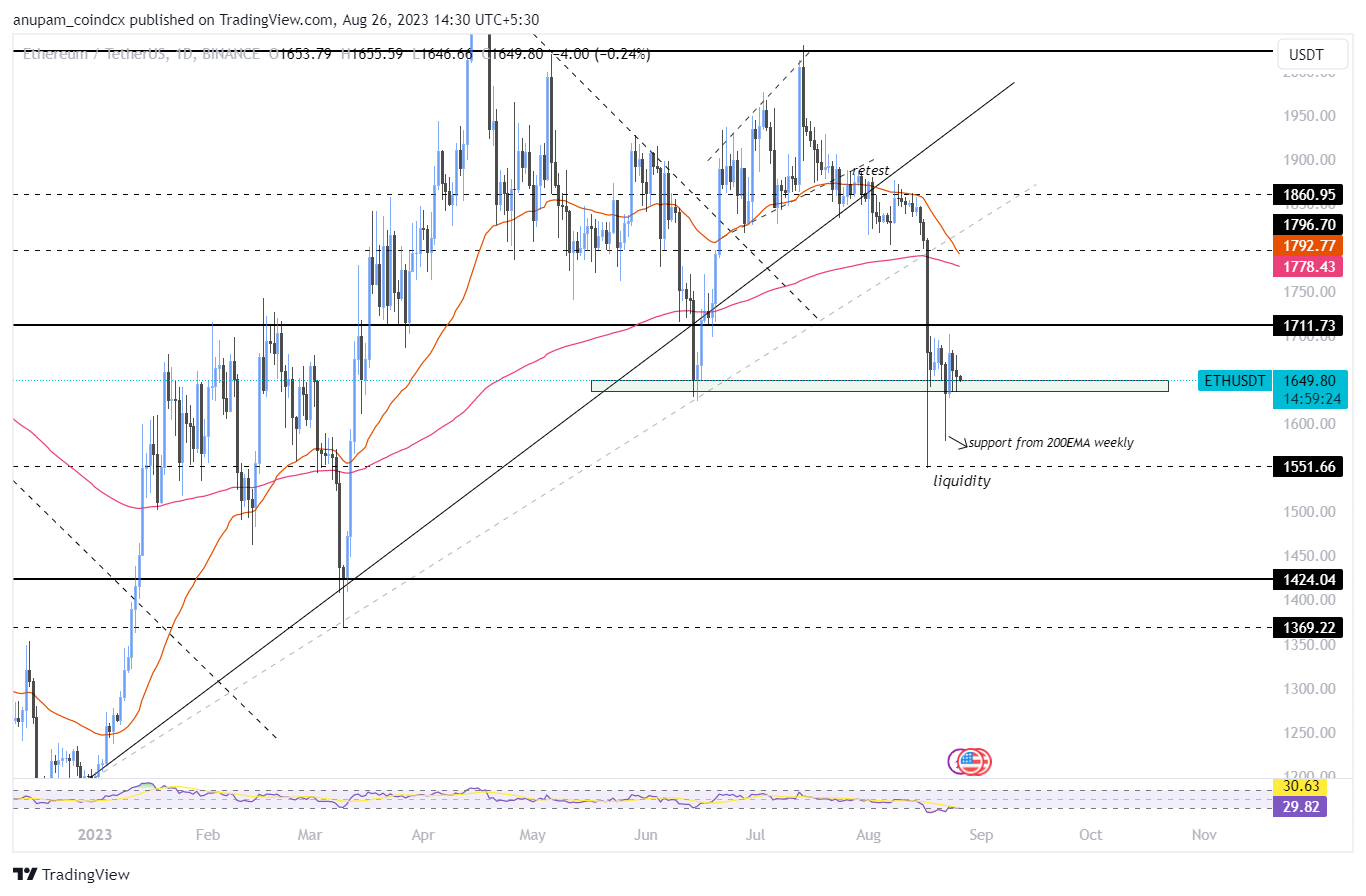The width and height of the screenshot is (1366, 896).
Task: Click the USDT currency button
Action: click(1311, 54)
